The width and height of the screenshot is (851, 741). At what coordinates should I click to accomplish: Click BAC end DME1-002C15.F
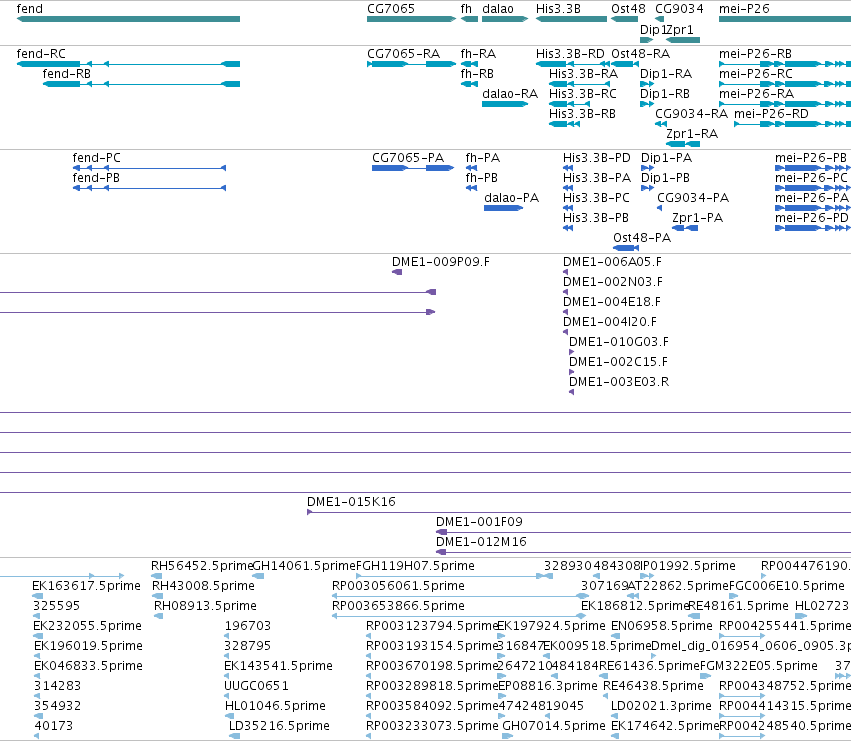(x=618, y=363)
